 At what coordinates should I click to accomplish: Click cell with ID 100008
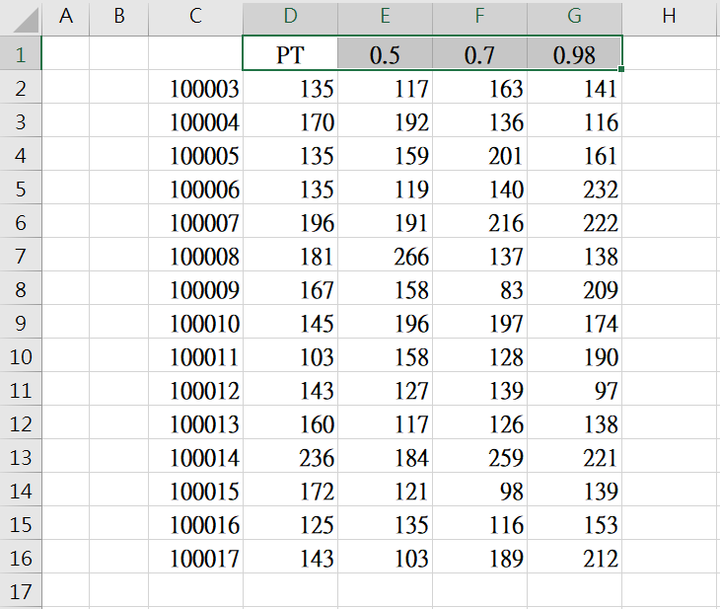pos(196,255)
